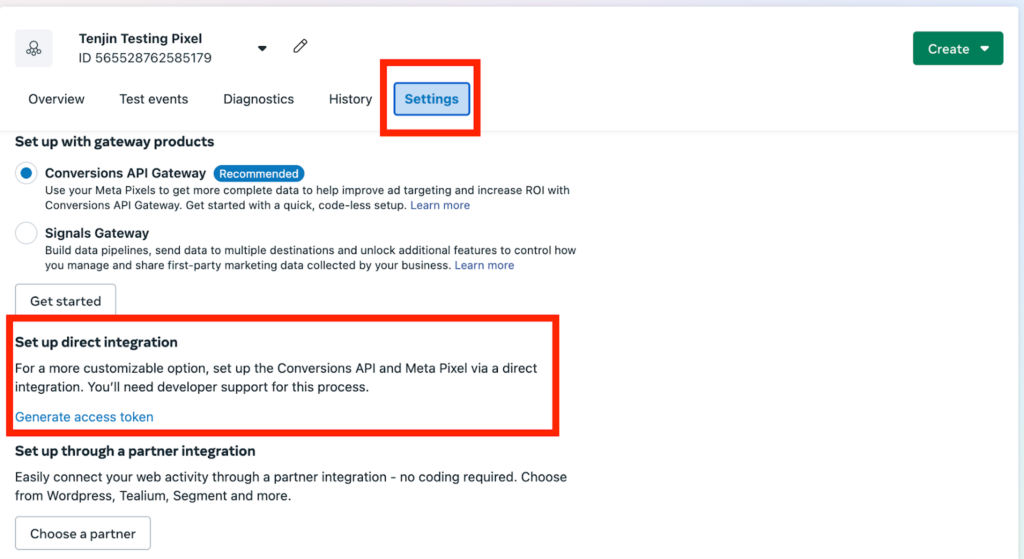
Task: Click Generate access token link
Action: tap(84, 417)
